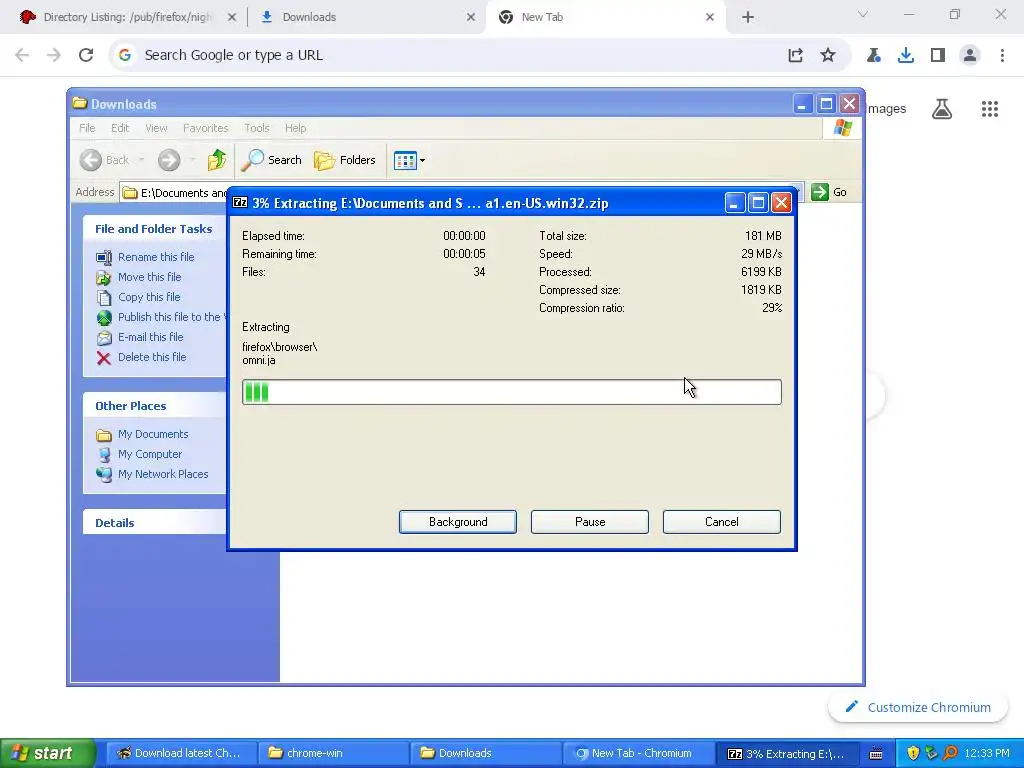Click Copy this file

[x=149, y=297]
